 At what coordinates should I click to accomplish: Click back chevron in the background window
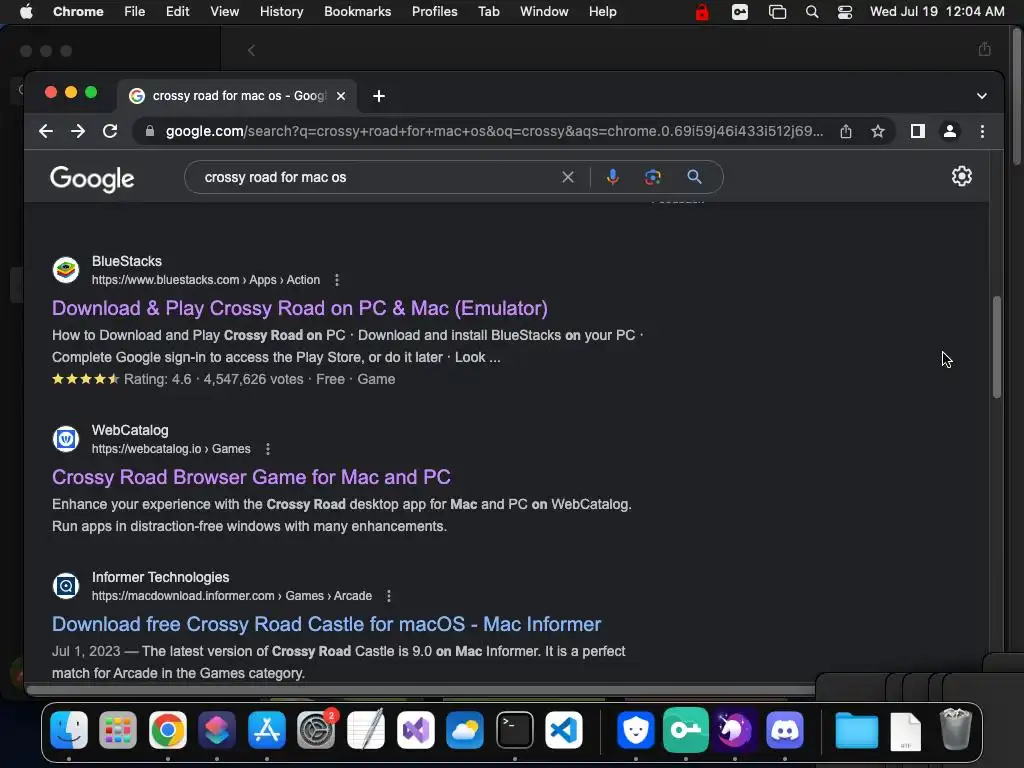pos(251,50)
